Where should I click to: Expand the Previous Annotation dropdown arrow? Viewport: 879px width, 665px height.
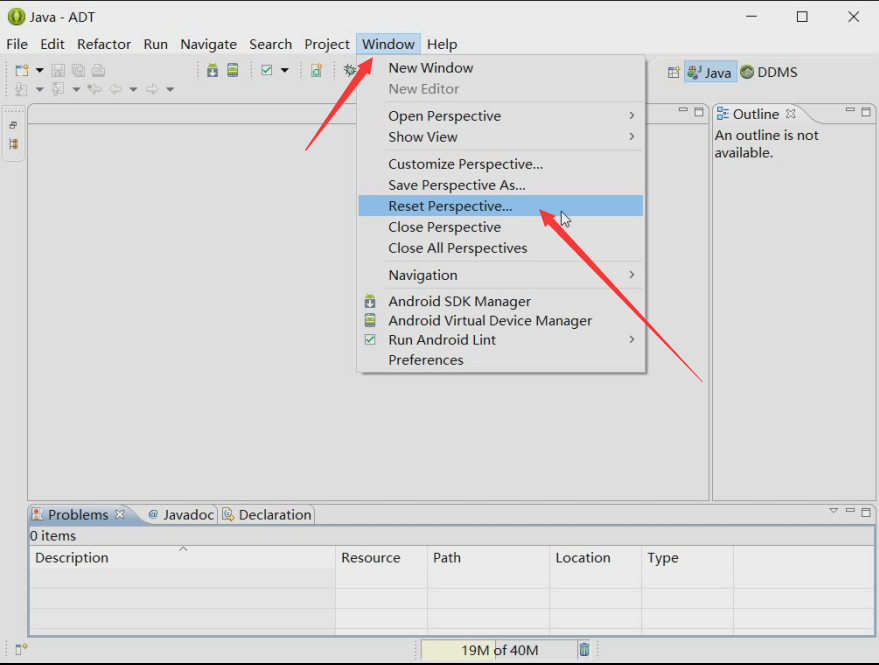[76, 89]
